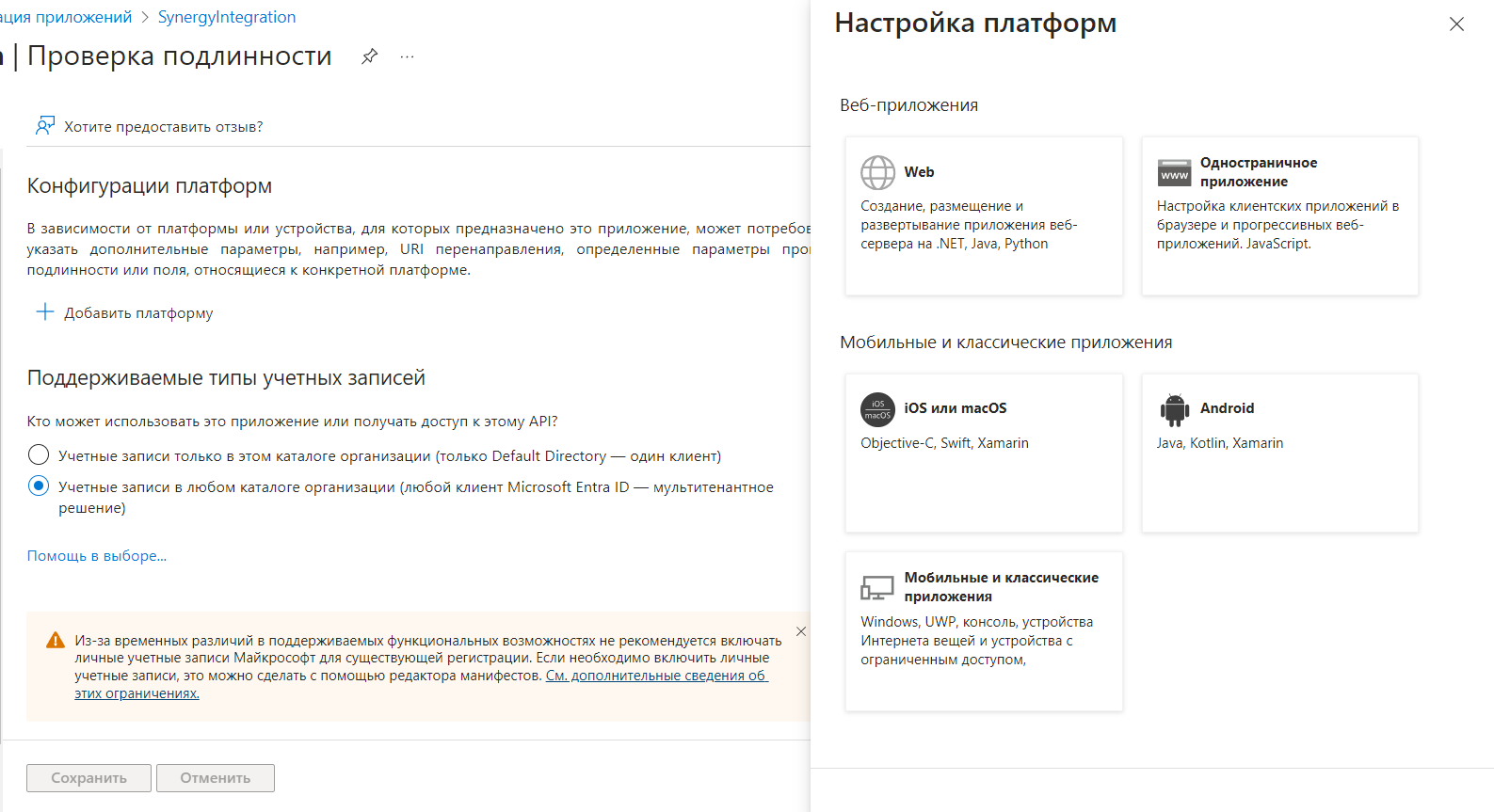Viewport: 1494px width, 812px height.
Task: Click Java, Kotlin, Xamarin text
Action: pyautogui.click(x=1220, y=443)
